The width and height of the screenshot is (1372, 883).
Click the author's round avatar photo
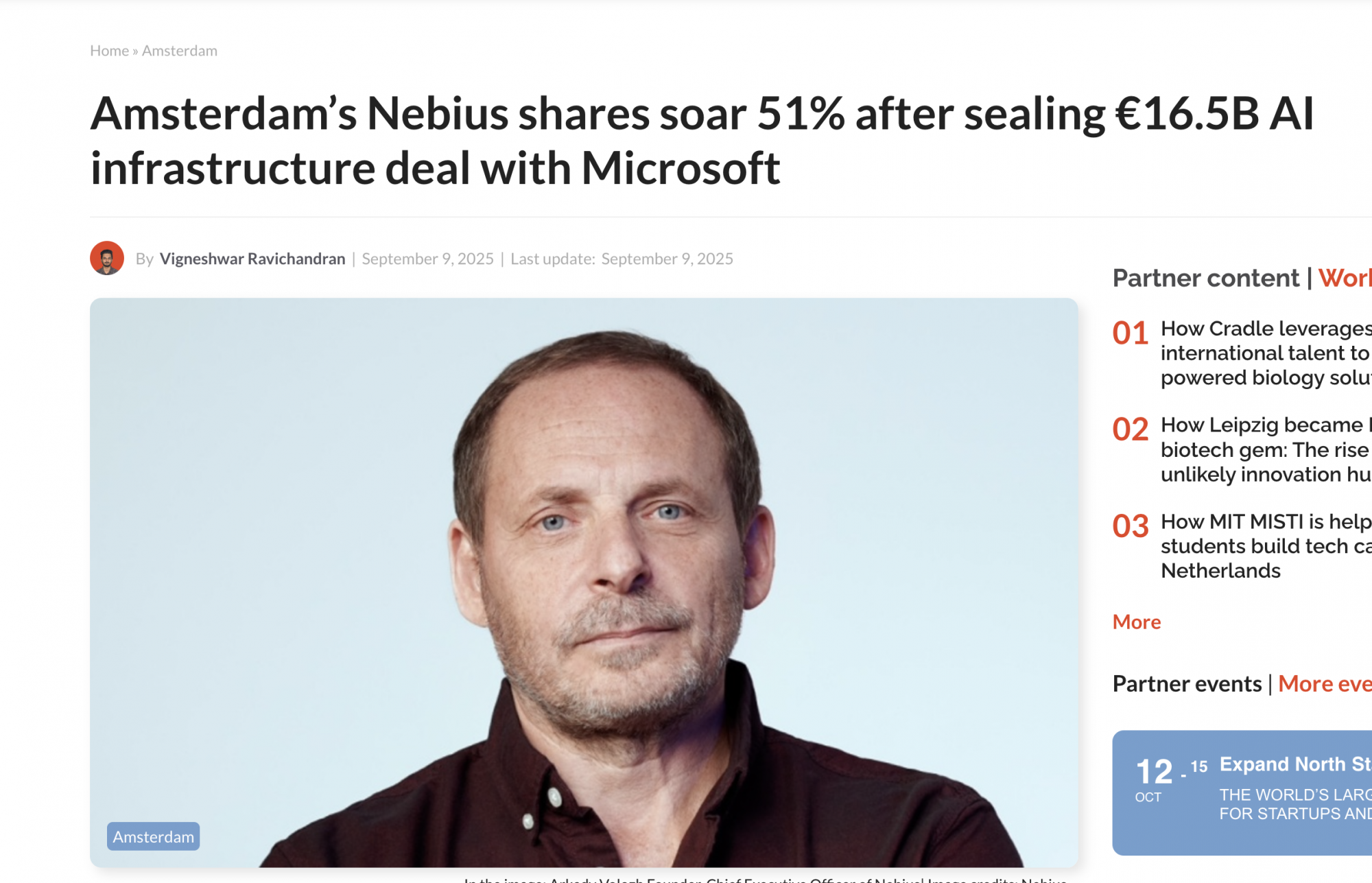click(x=107, y=258)
